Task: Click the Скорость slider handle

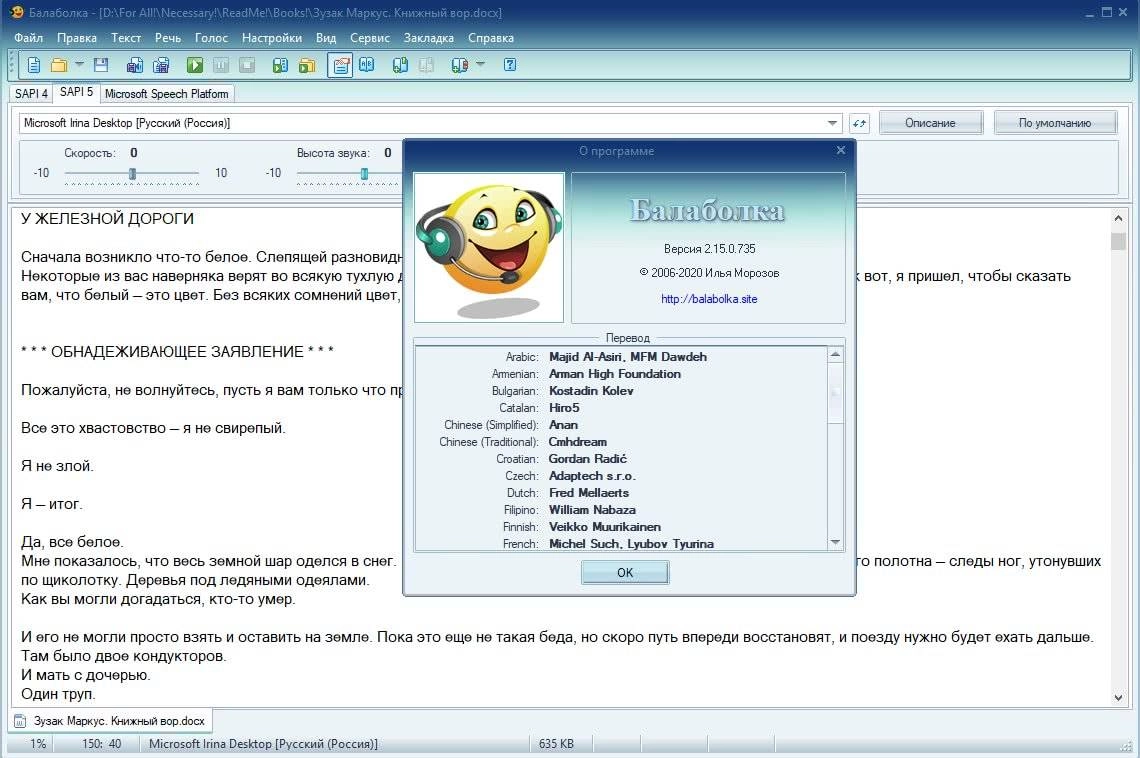Action: click(x=132, y=174)
